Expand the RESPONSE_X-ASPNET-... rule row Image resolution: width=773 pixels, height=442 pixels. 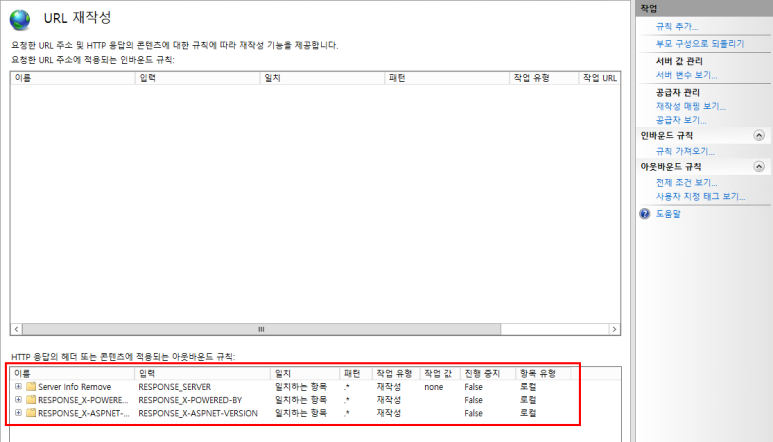click(x=18, y=413)
